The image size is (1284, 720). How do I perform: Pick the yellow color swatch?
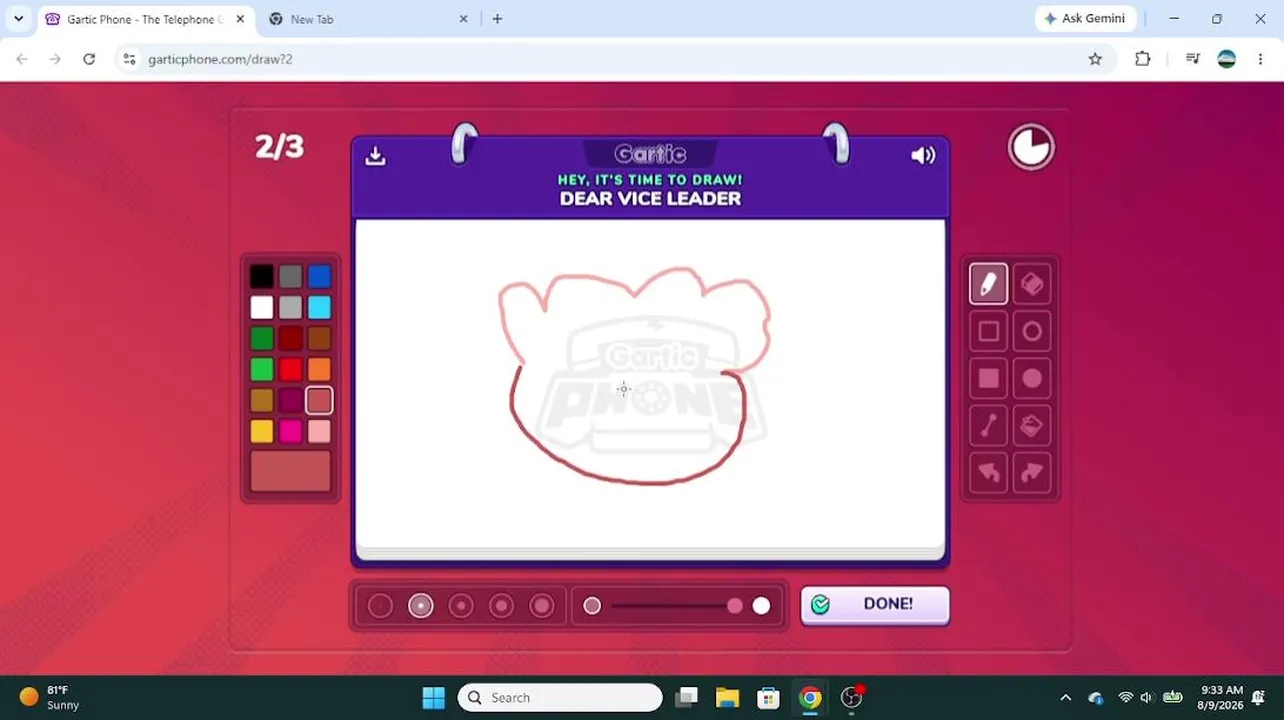[262, 431]
